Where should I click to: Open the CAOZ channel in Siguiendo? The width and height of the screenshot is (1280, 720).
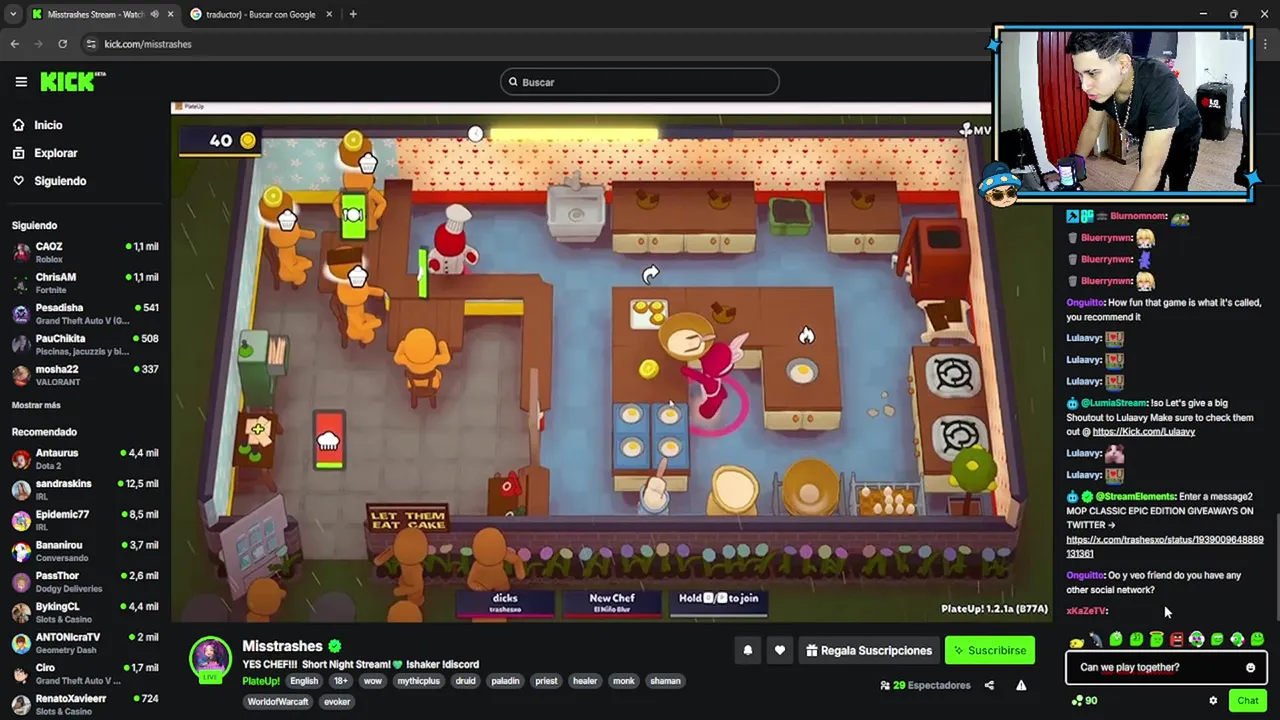click(x=85, y=251)
